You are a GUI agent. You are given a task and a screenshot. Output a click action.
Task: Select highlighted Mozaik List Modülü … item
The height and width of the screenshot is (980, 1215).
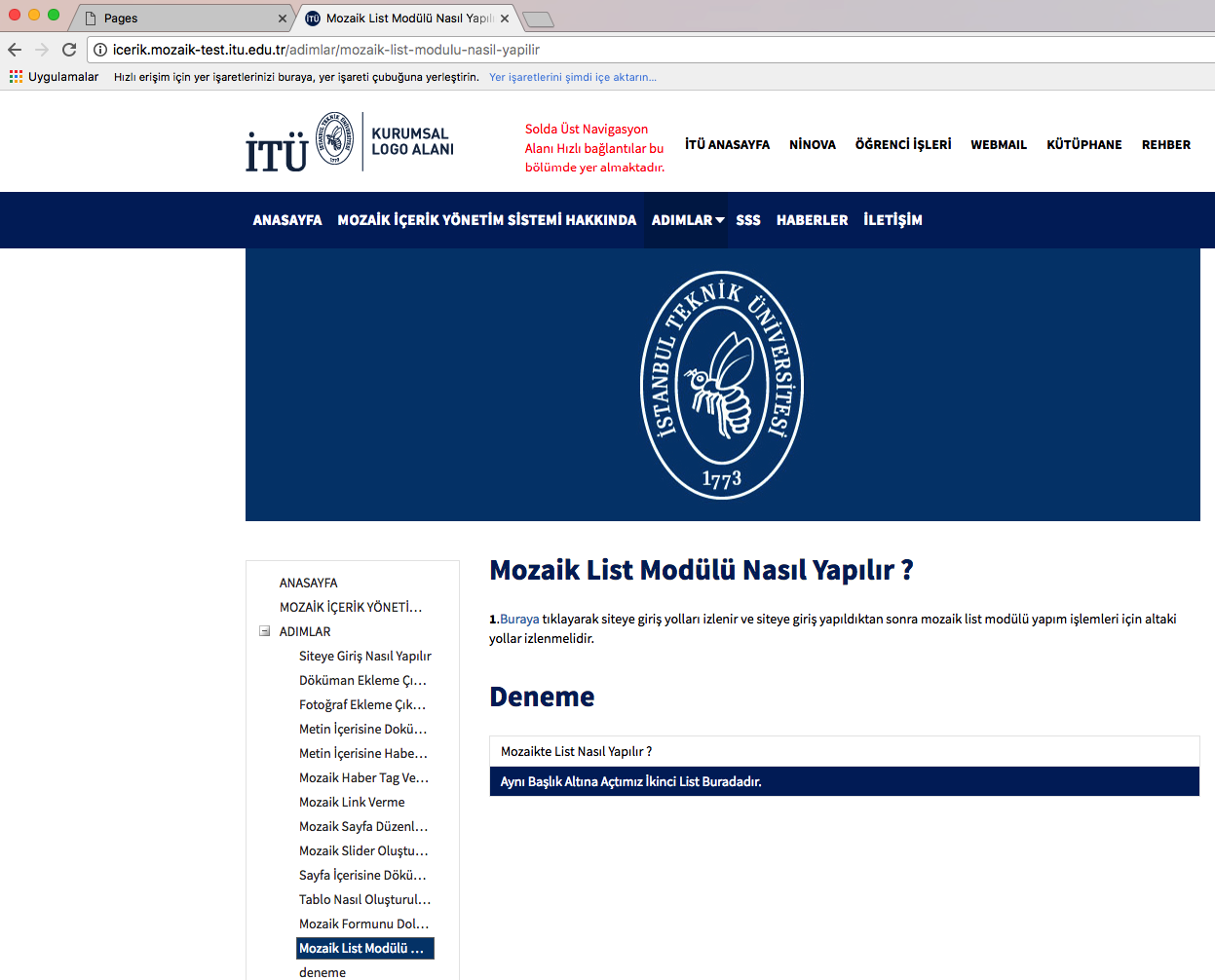coord(365,948)
